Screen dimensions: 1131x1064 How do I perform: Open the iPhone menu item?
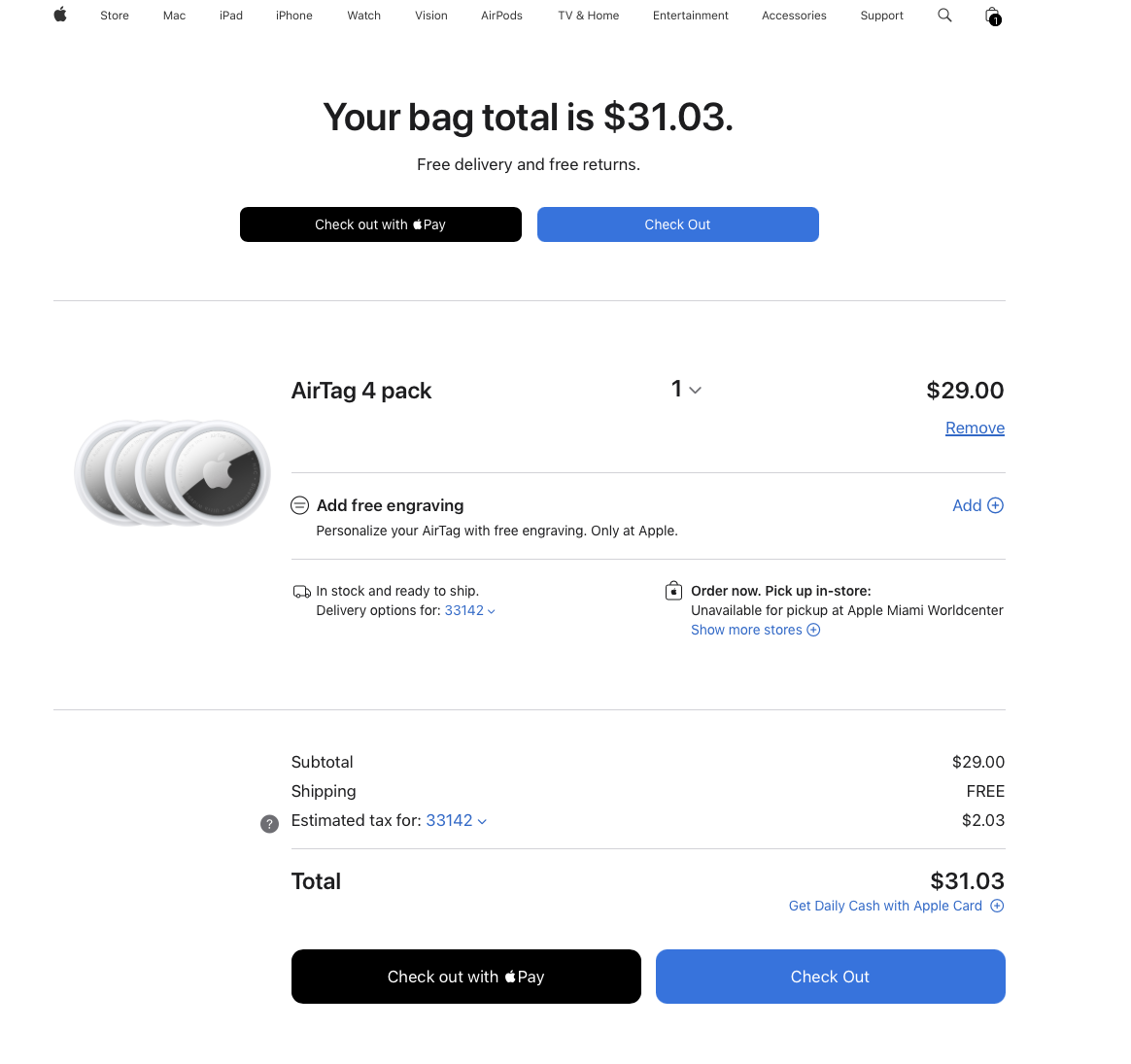[293, 16]
